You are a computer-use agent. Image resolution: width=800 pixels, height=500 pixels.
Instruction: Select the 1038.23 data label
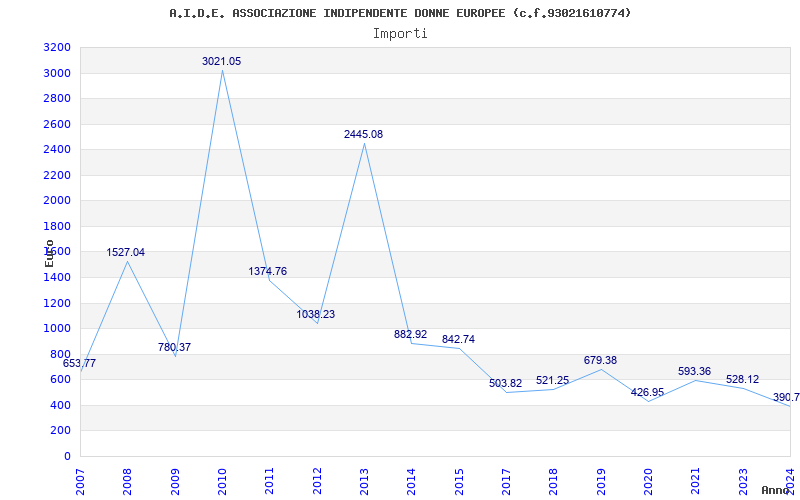[316, 314]
